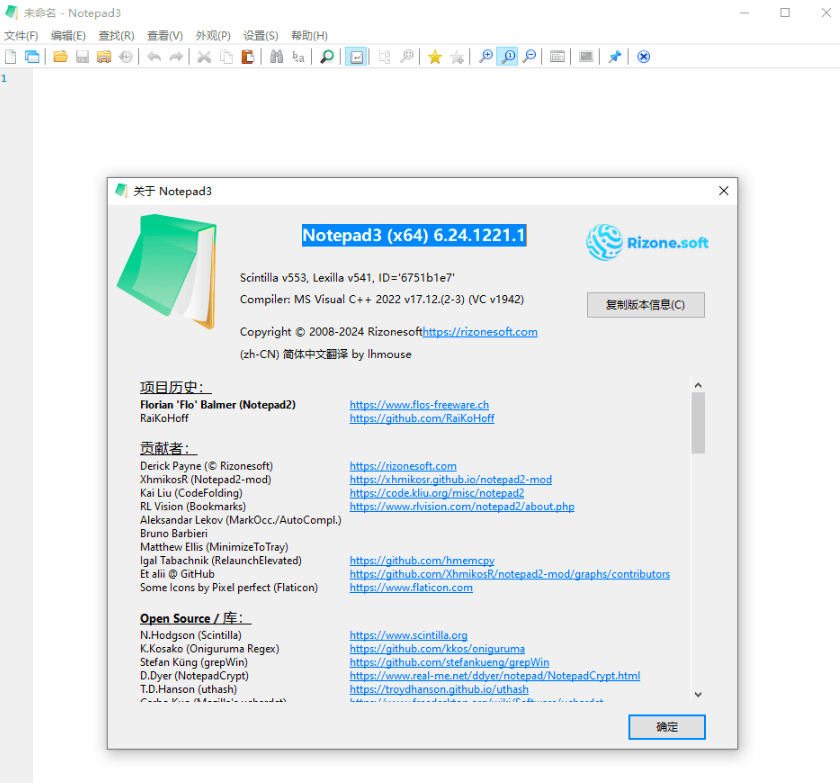The height and width of the screenshot is (783, 840).
Task: Open the 帮助(H) menu
Action: tap(309, 36)
